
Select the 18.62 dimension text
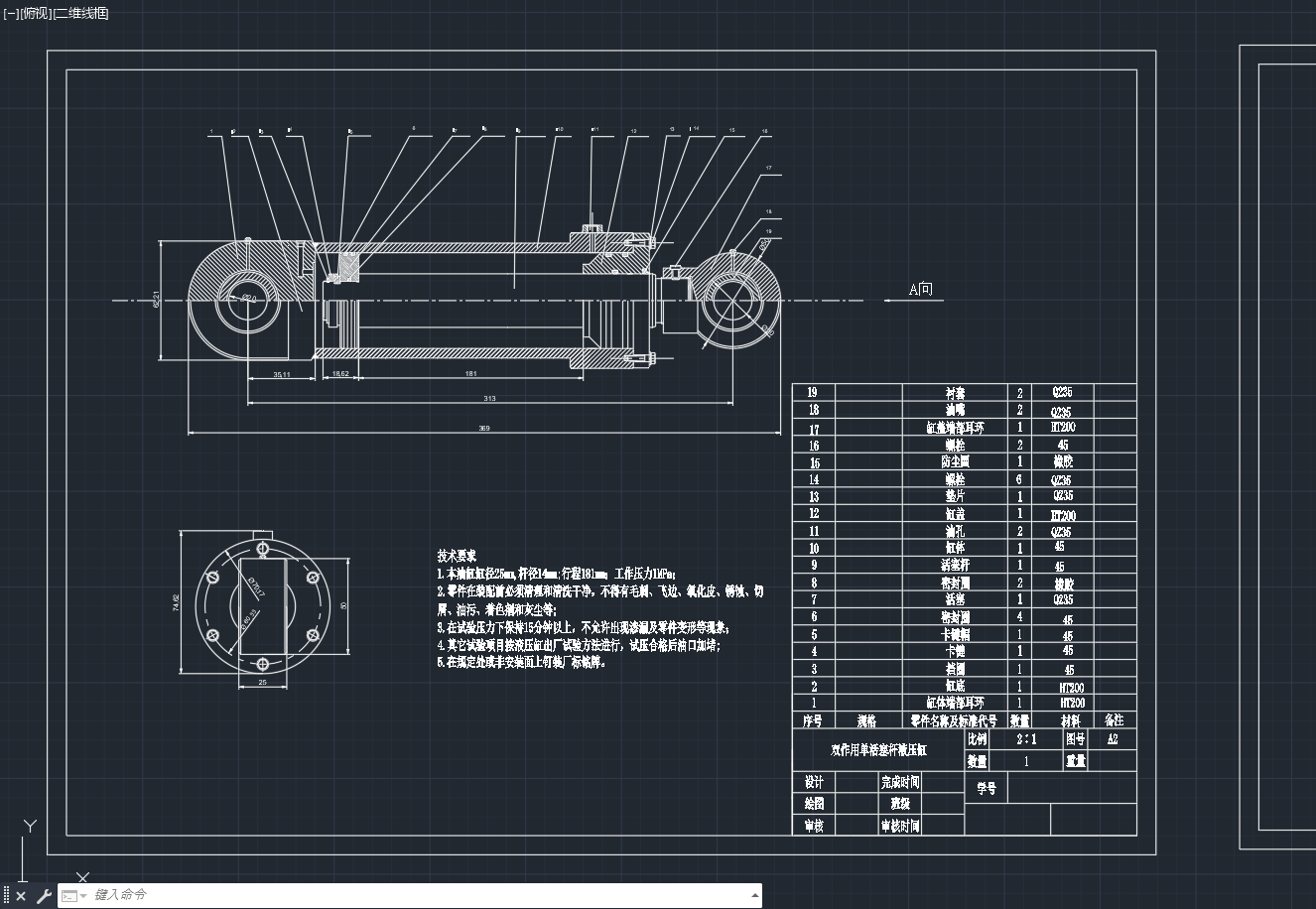click(x=339, y=374)
